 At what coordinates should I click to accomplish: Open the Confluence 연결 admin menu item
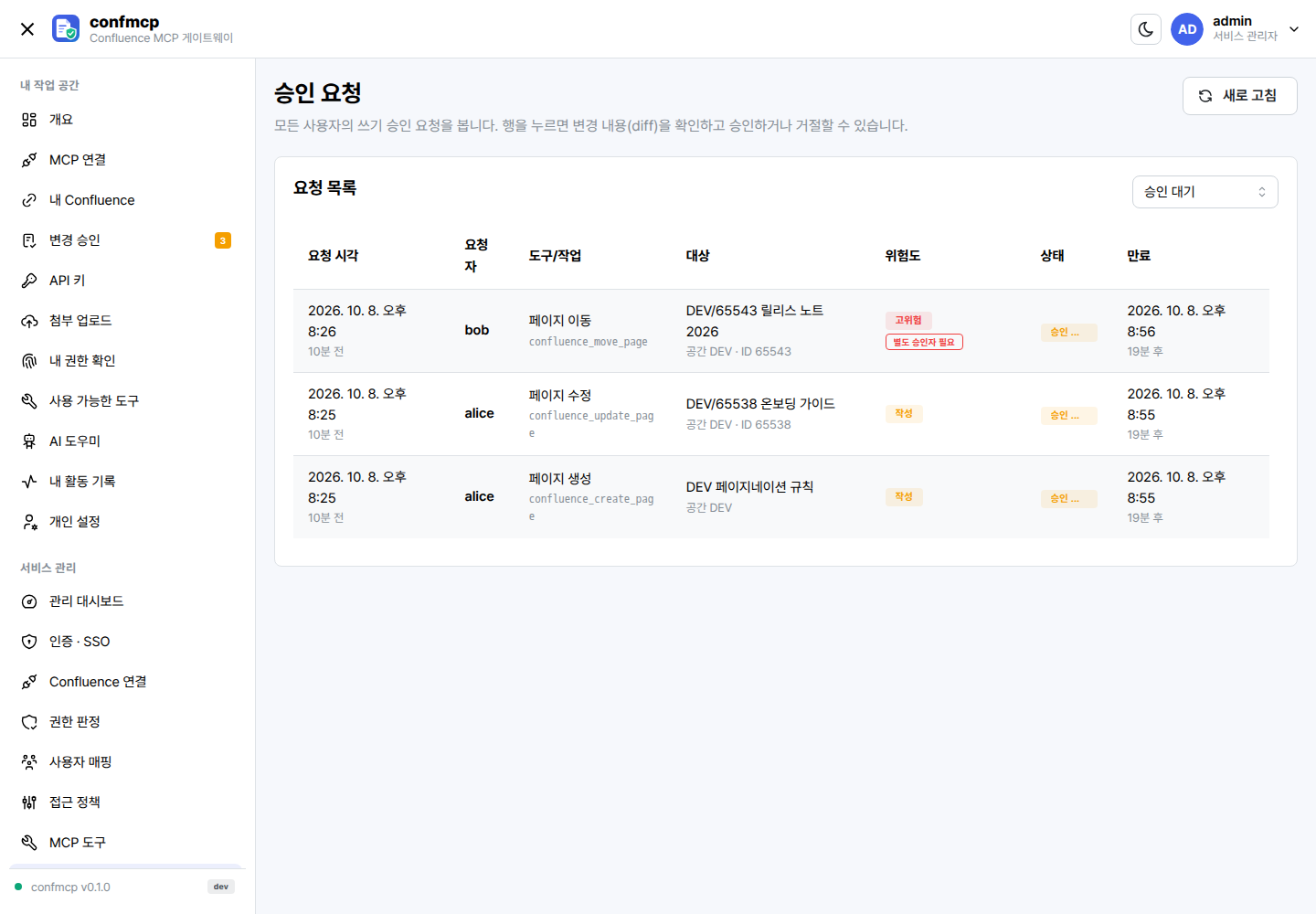[x=127, y=682]
